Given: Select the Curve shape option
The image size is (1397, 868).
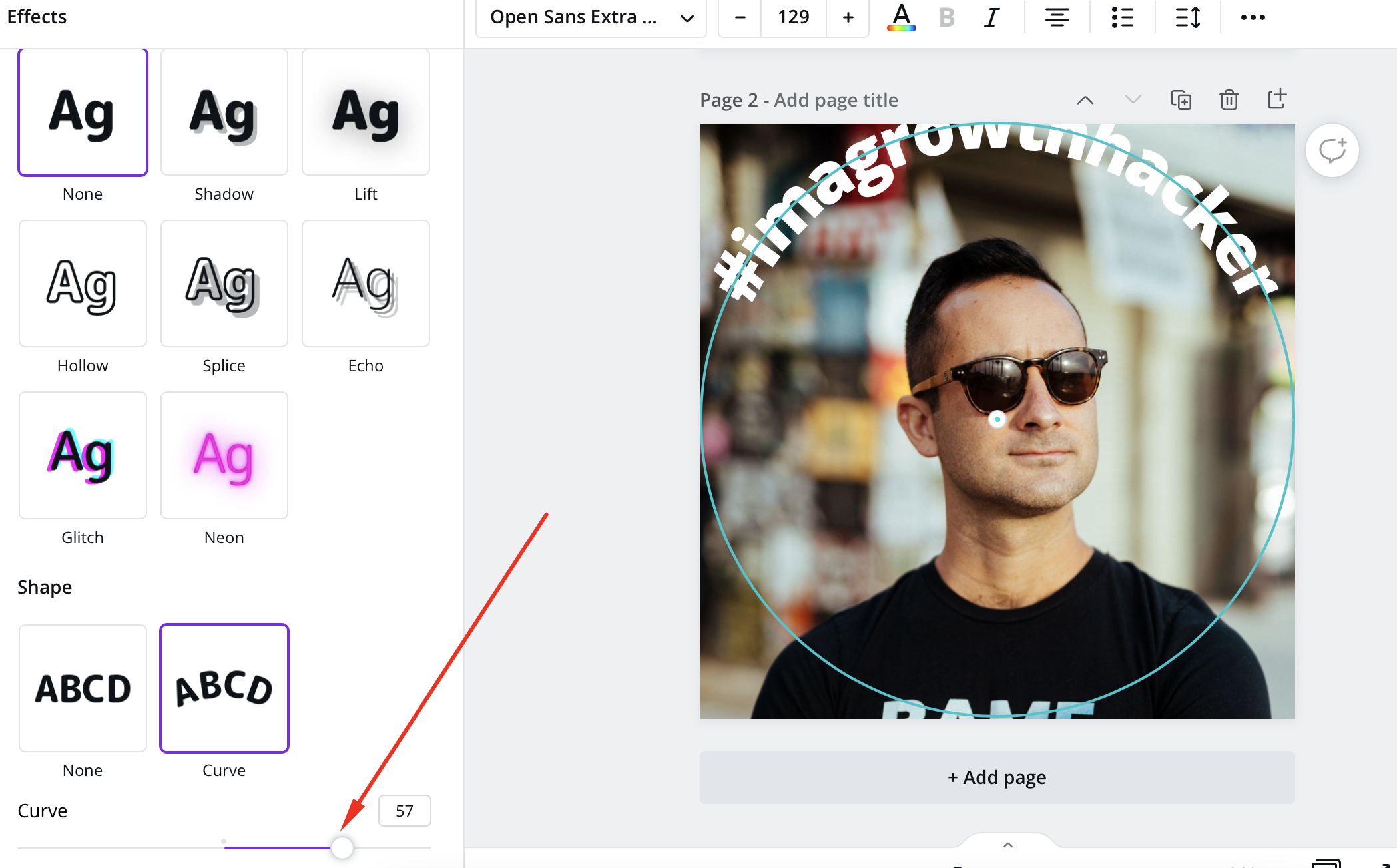Looking at the screenshot, I should (224, 688).
